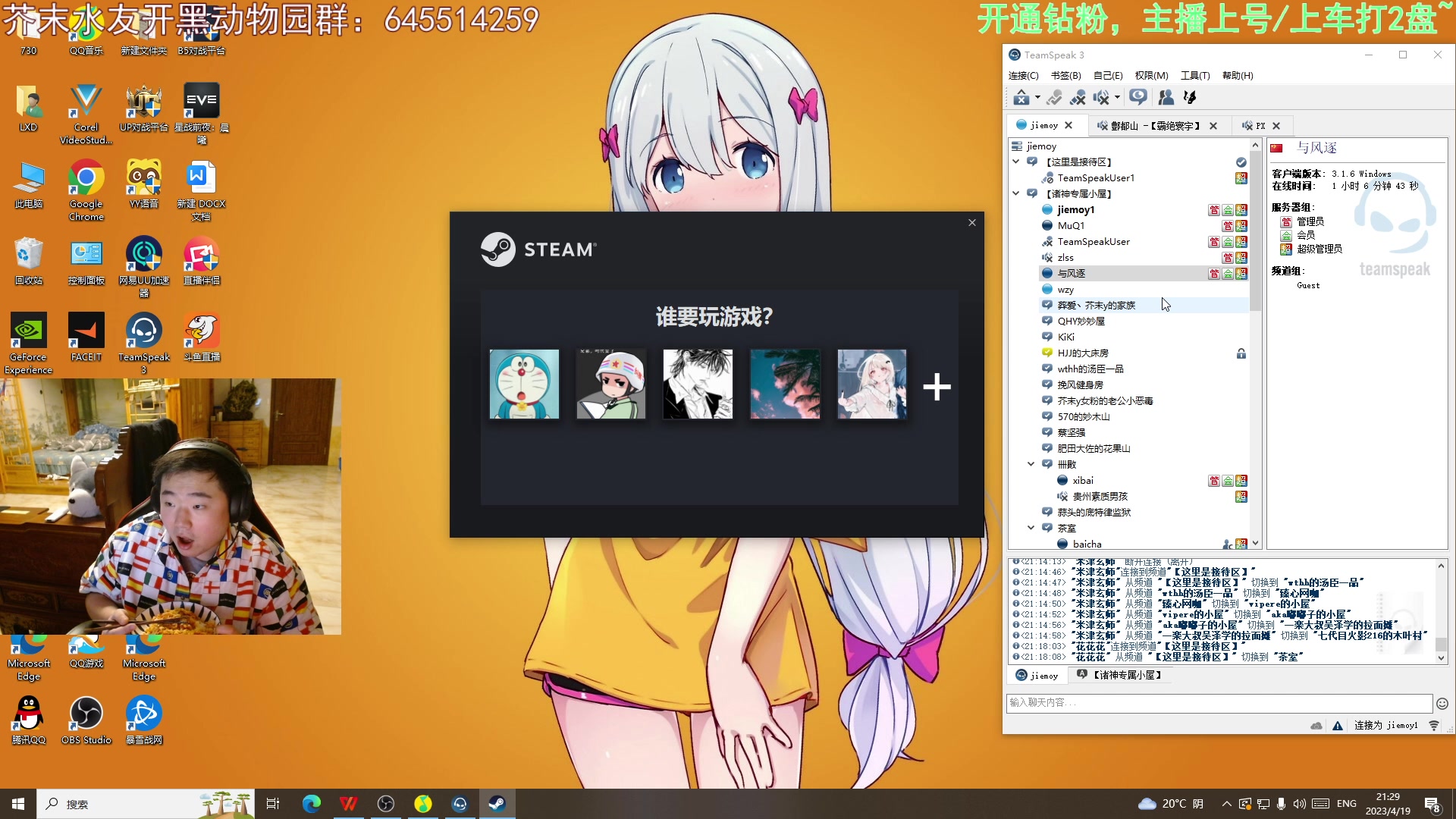This screenshot has width=1456, height=819.
Task: Collapse the 卌斅 channel
Action: coord(1031,464)
